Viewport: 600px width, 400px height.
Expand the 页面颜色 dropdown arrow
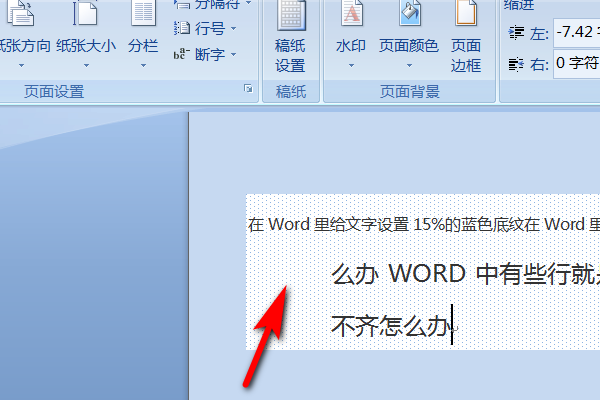point(409,66)
